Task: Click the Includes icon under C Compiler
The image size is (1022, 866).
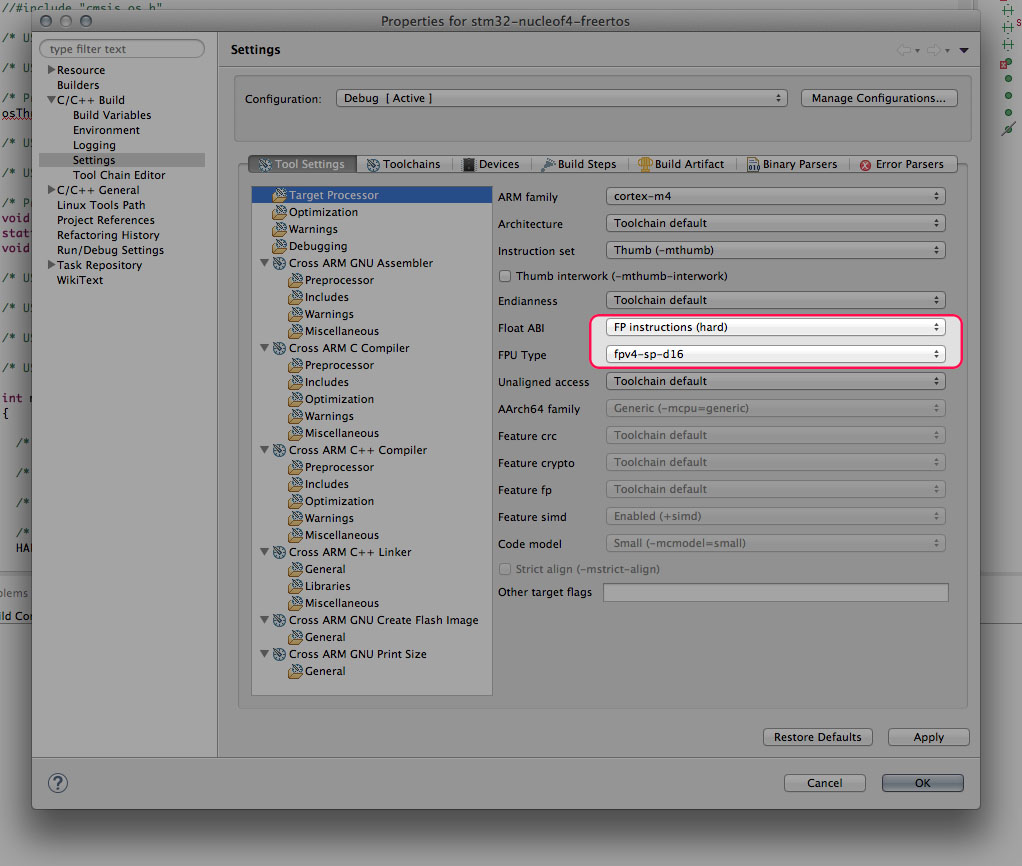Action: [x=295, y=382]
